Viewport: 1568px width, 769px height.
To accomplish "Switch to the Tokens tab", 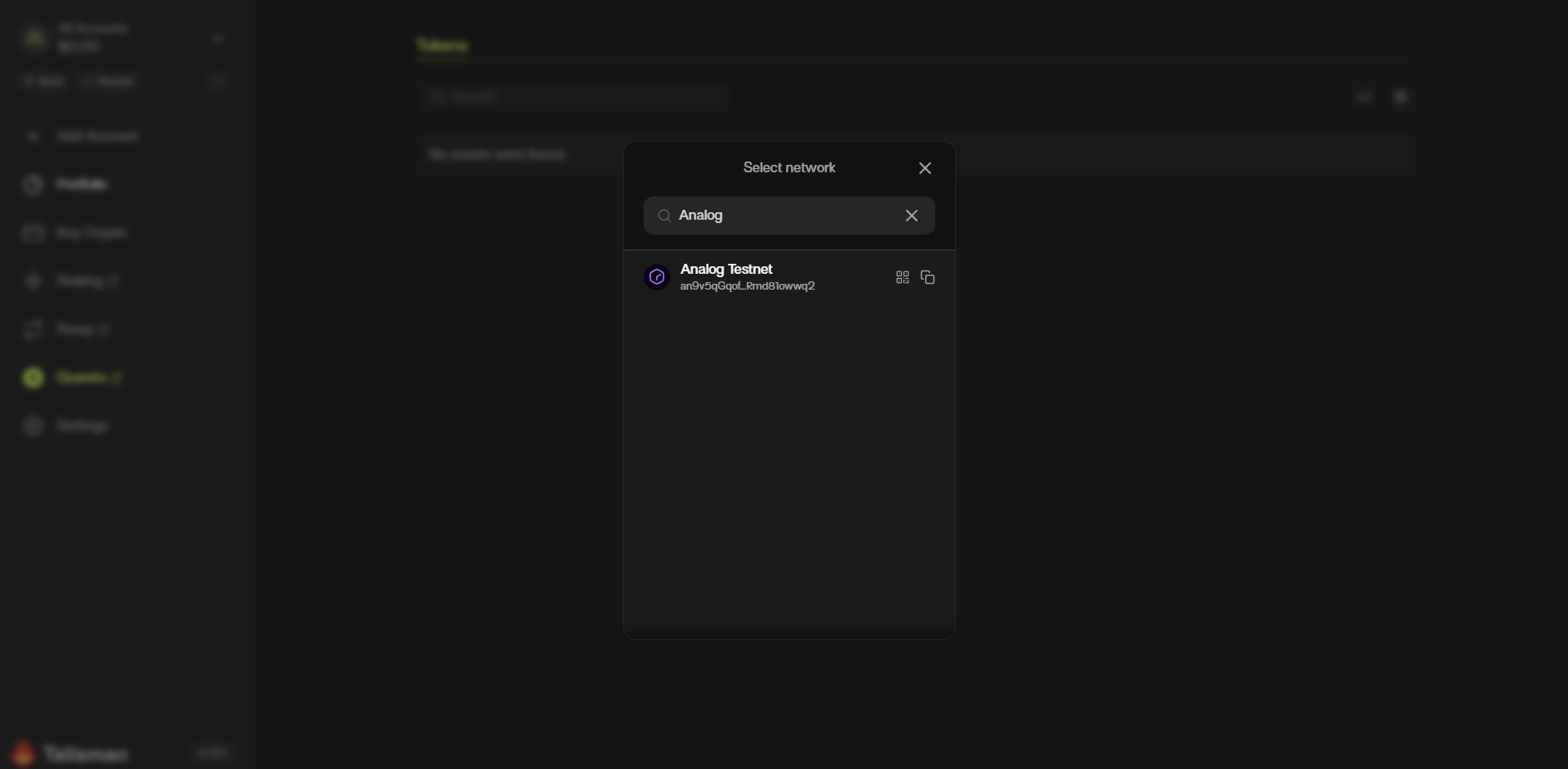I will click(441, 45).
